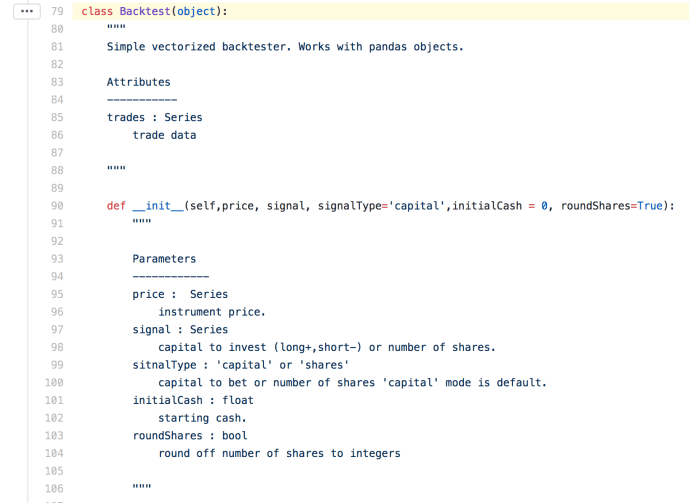Click line number 81

[57, 47]
